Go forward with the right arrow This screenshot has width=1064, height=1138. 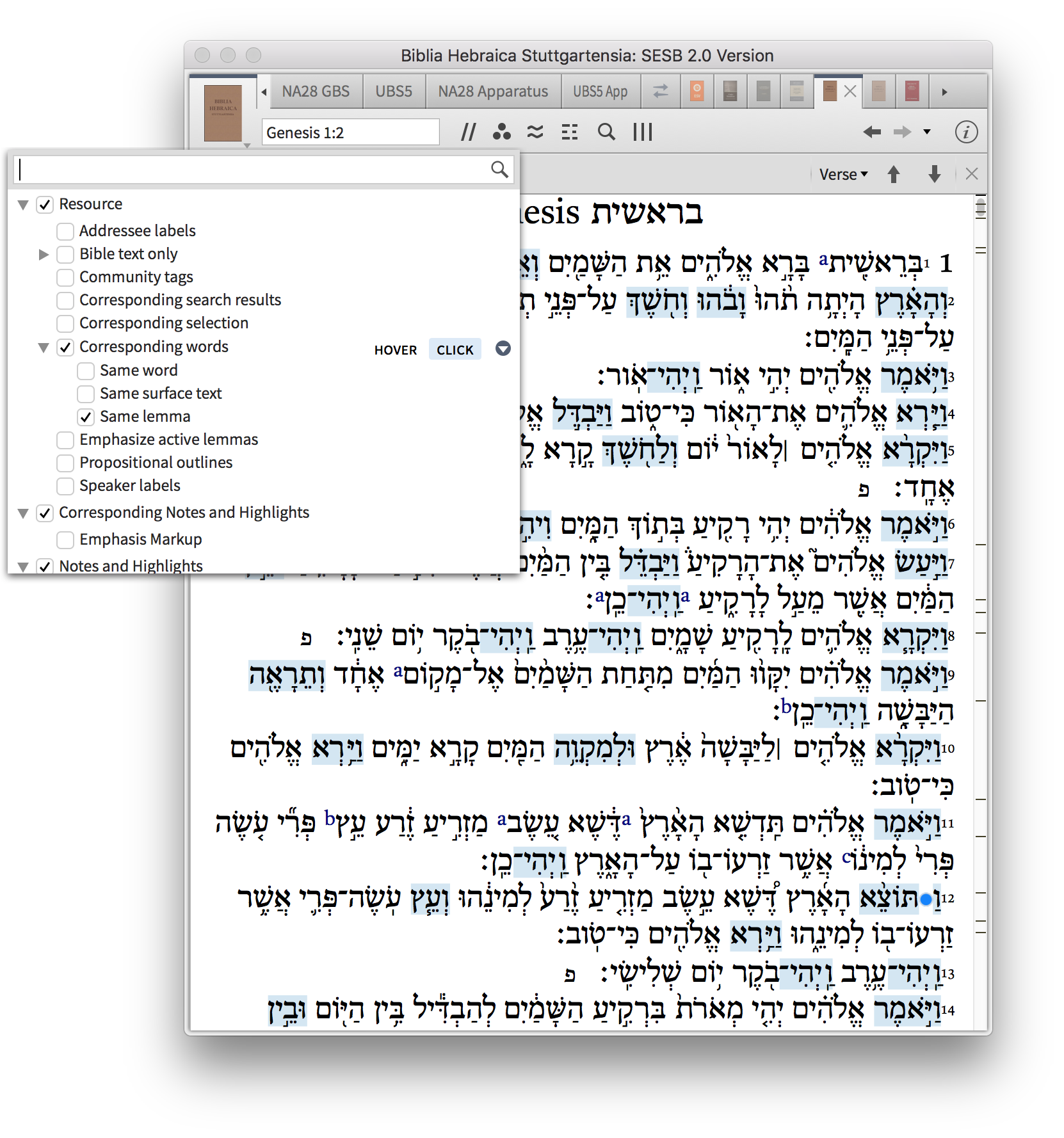point(902,132)
